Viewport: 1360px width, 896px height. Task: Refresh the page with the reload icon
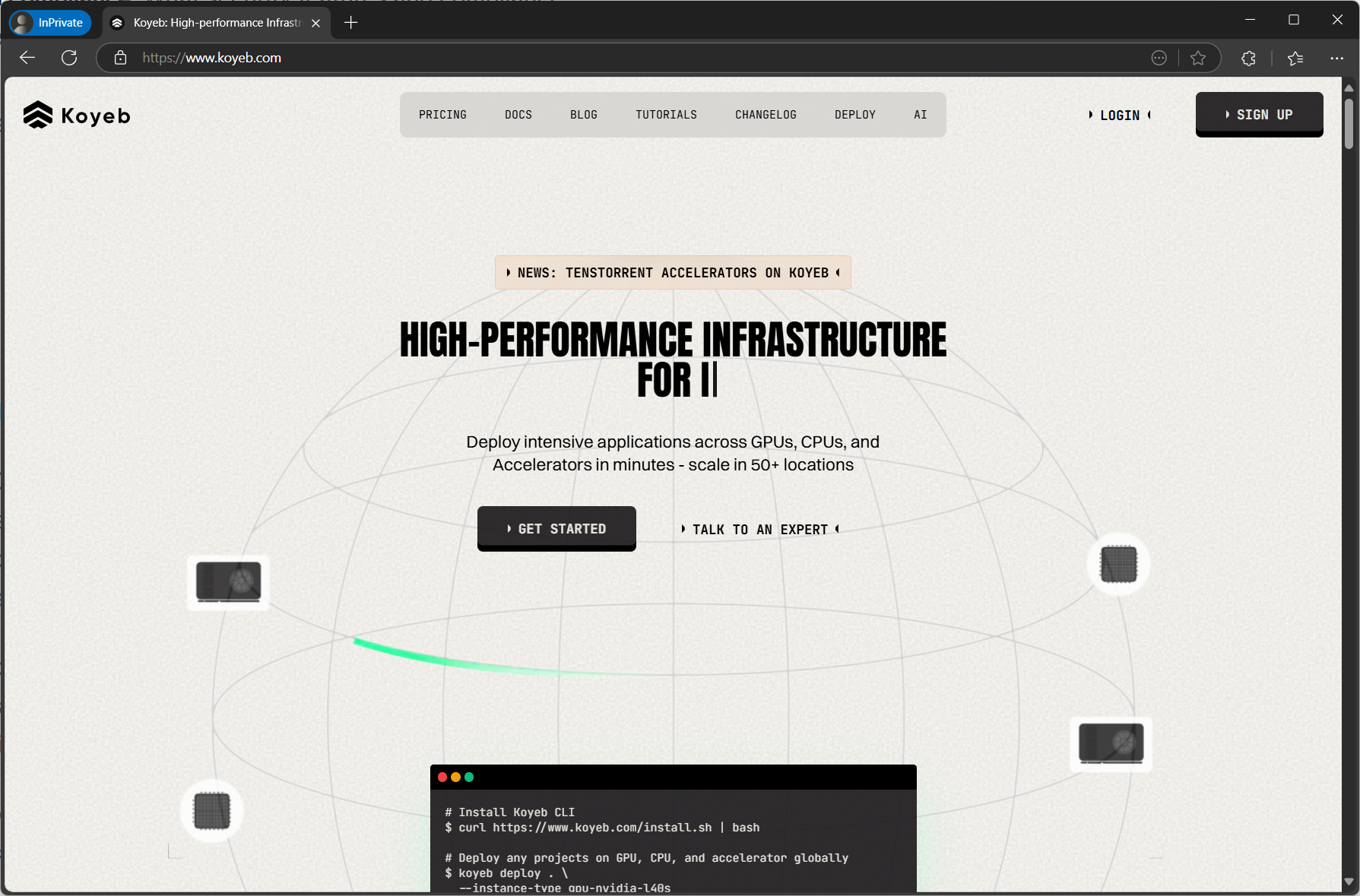[x=69, y=58]
